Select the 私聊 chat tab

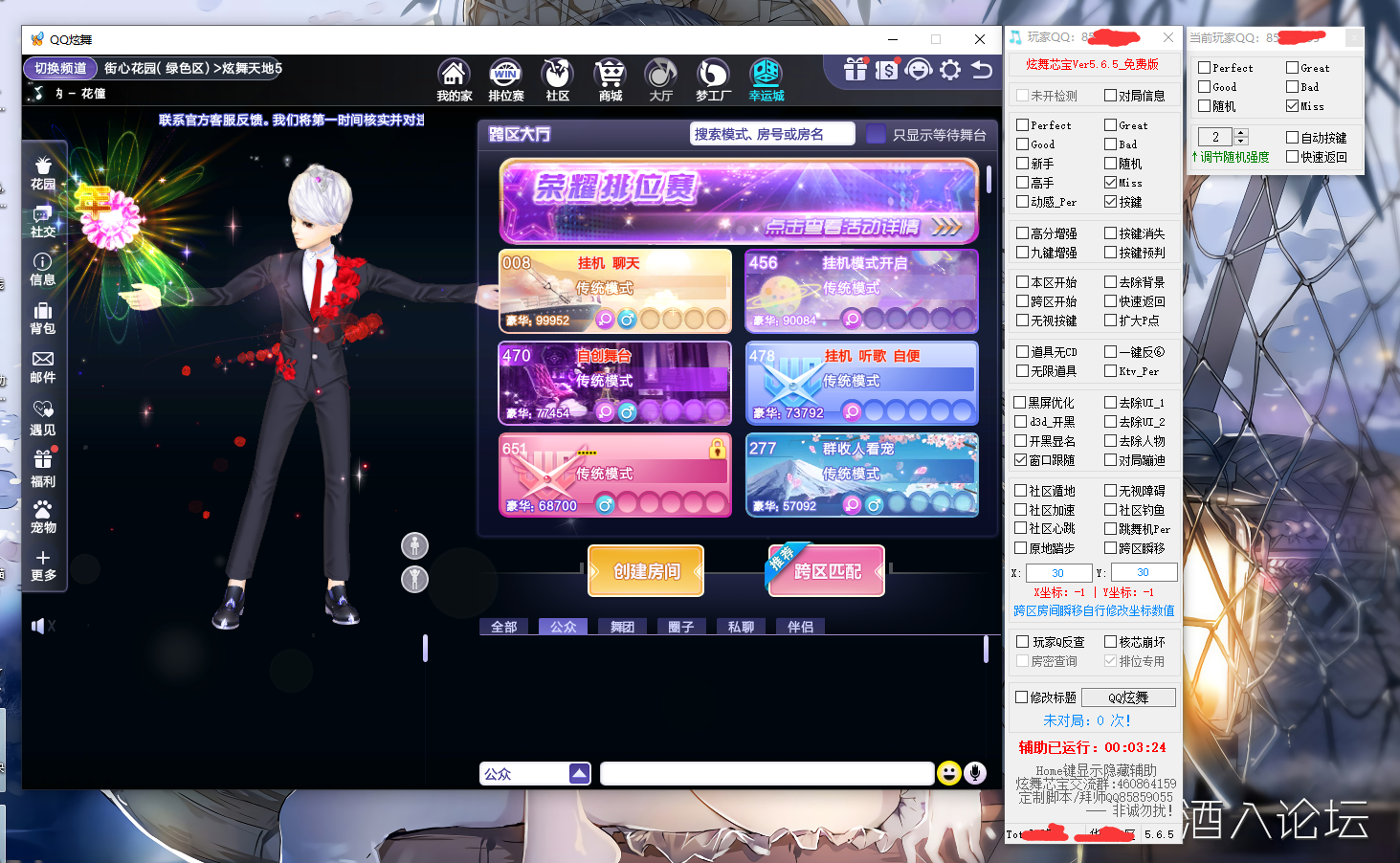pos(741,627)
